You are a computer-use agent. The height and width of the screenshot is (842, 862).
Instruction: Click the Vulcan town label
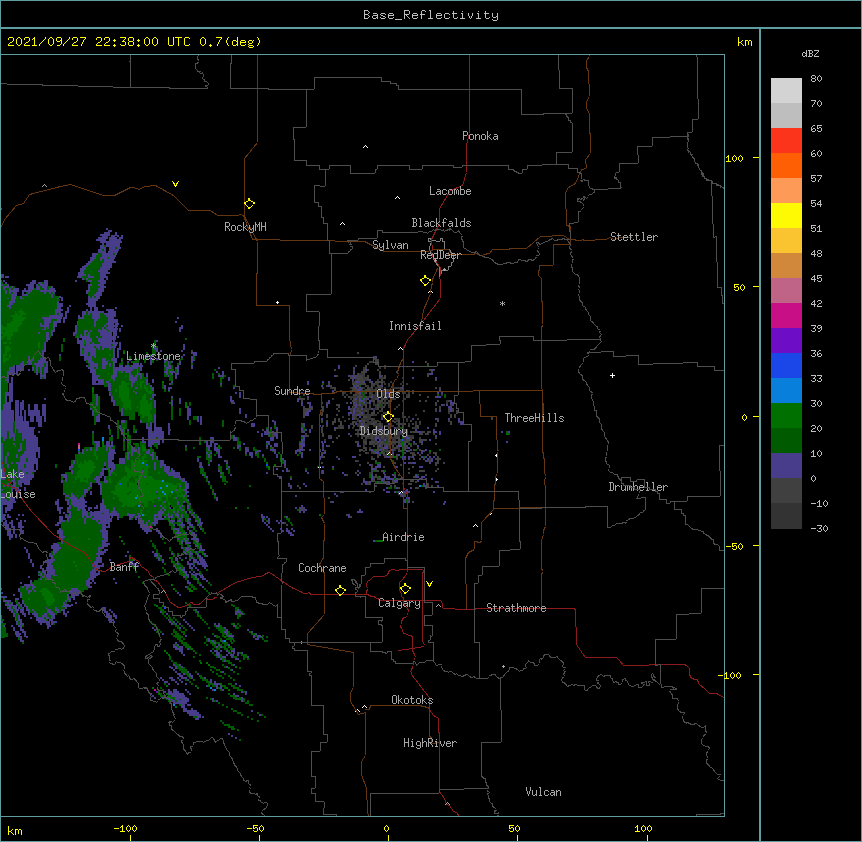click(543, 792)
